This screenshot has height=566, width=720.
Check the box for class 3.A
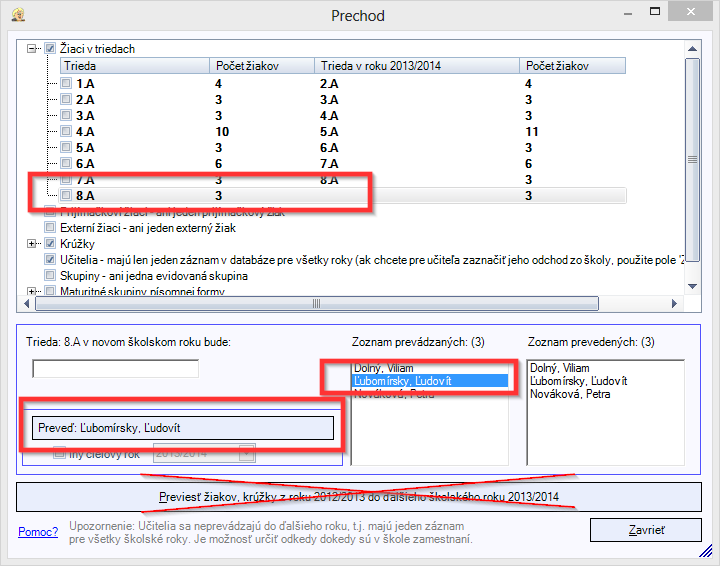(x=66, y=115)
